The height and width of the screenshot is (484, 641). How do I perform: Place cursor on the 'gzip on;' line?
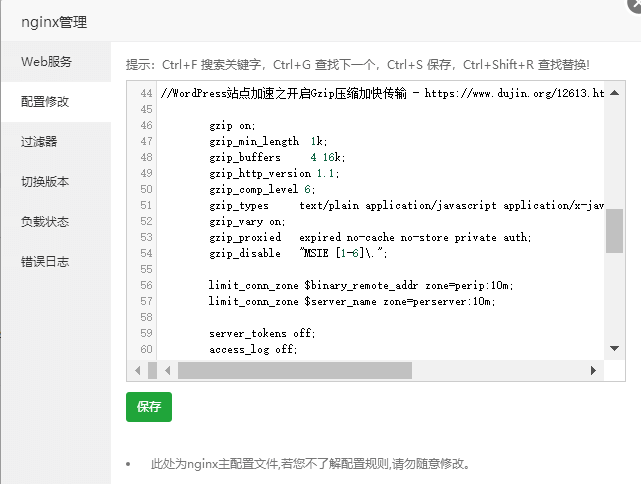pyautogui.click(x=232, y=126)
